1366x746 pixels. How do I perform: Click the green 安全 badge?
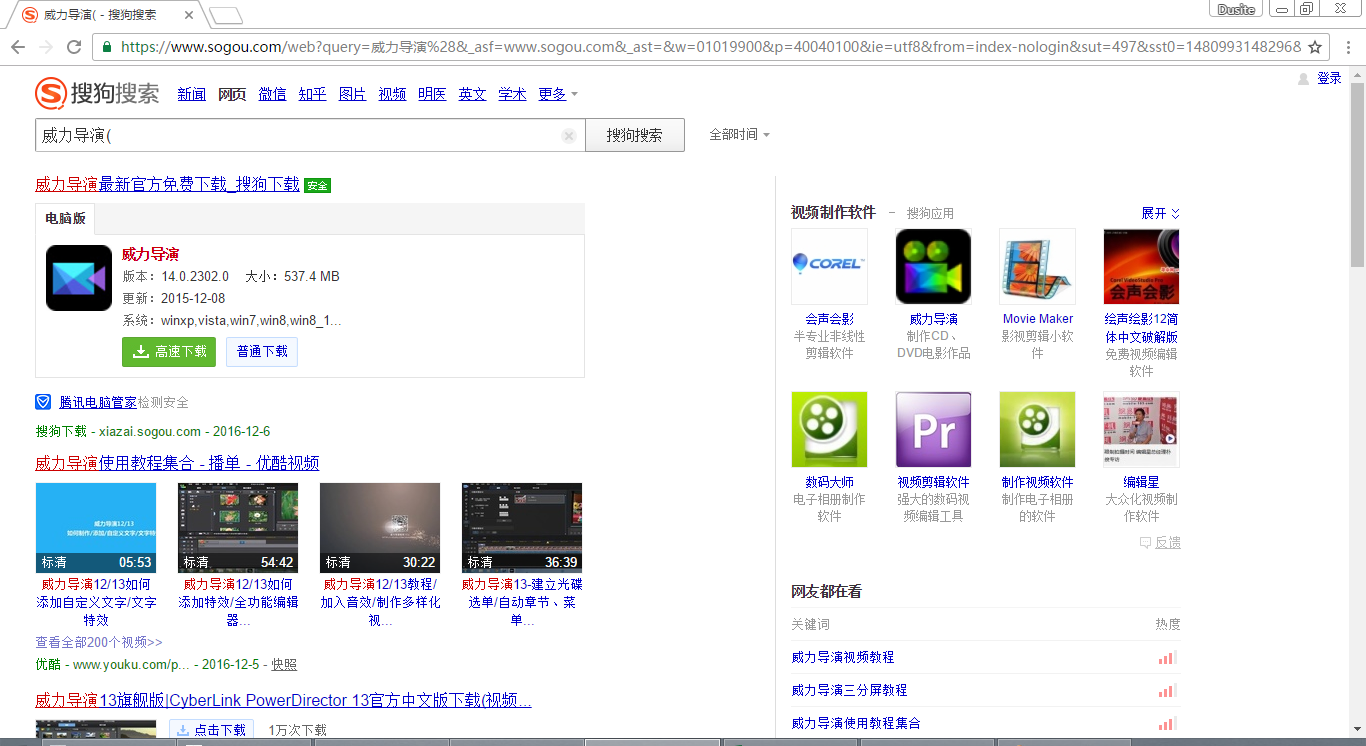point(317,185)
